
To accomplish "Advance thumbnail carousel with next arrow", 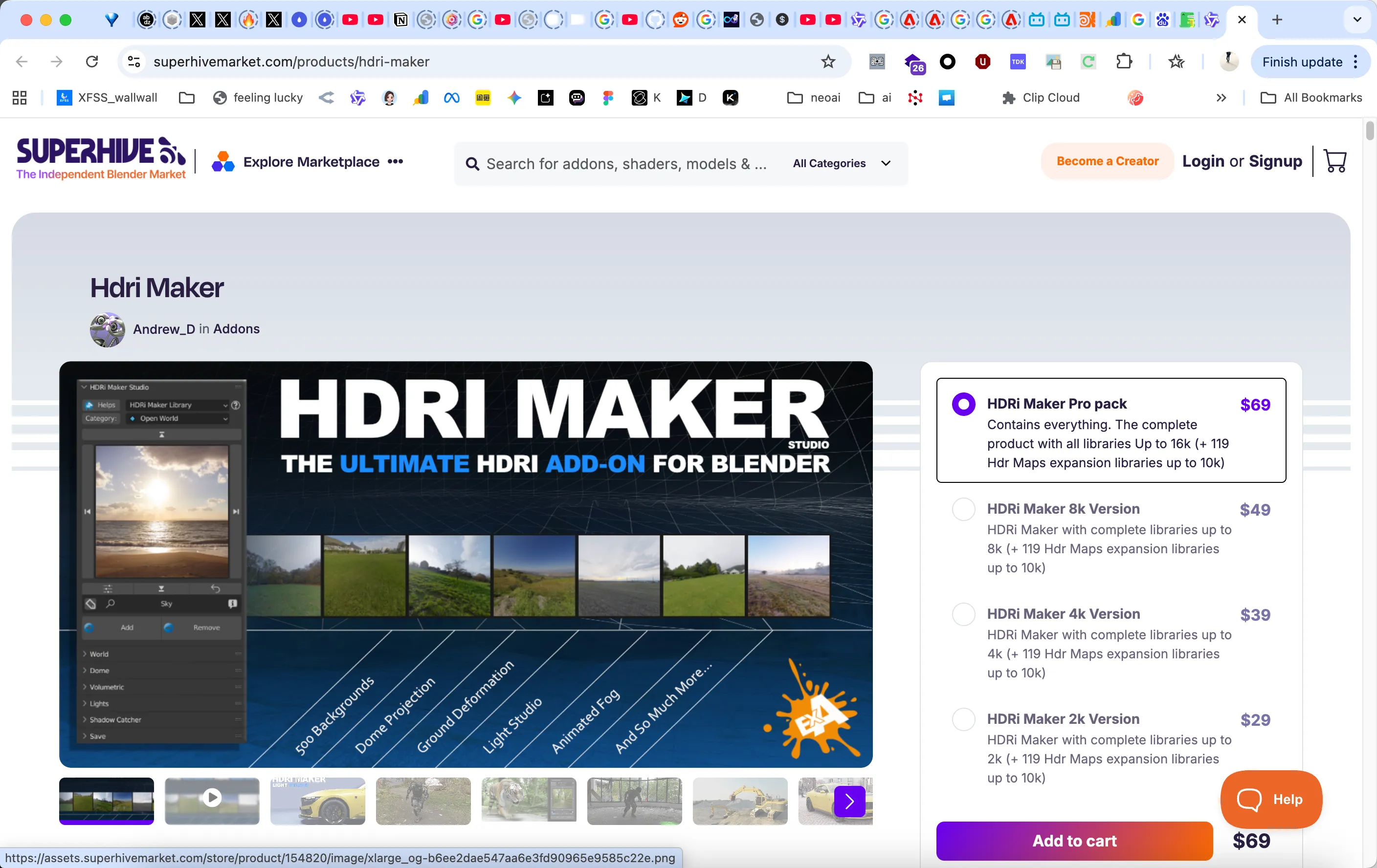I will point(849,801).
